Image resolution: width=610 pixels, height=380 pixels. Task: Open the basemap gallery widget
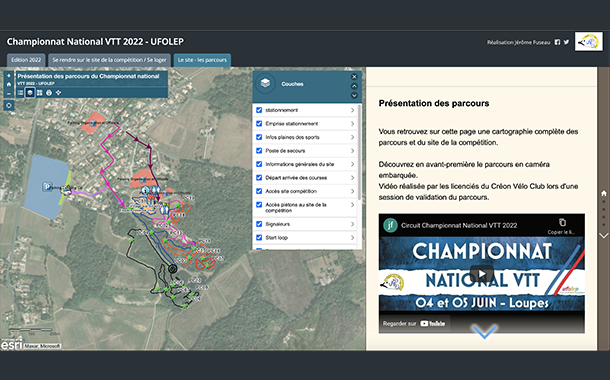39,93
